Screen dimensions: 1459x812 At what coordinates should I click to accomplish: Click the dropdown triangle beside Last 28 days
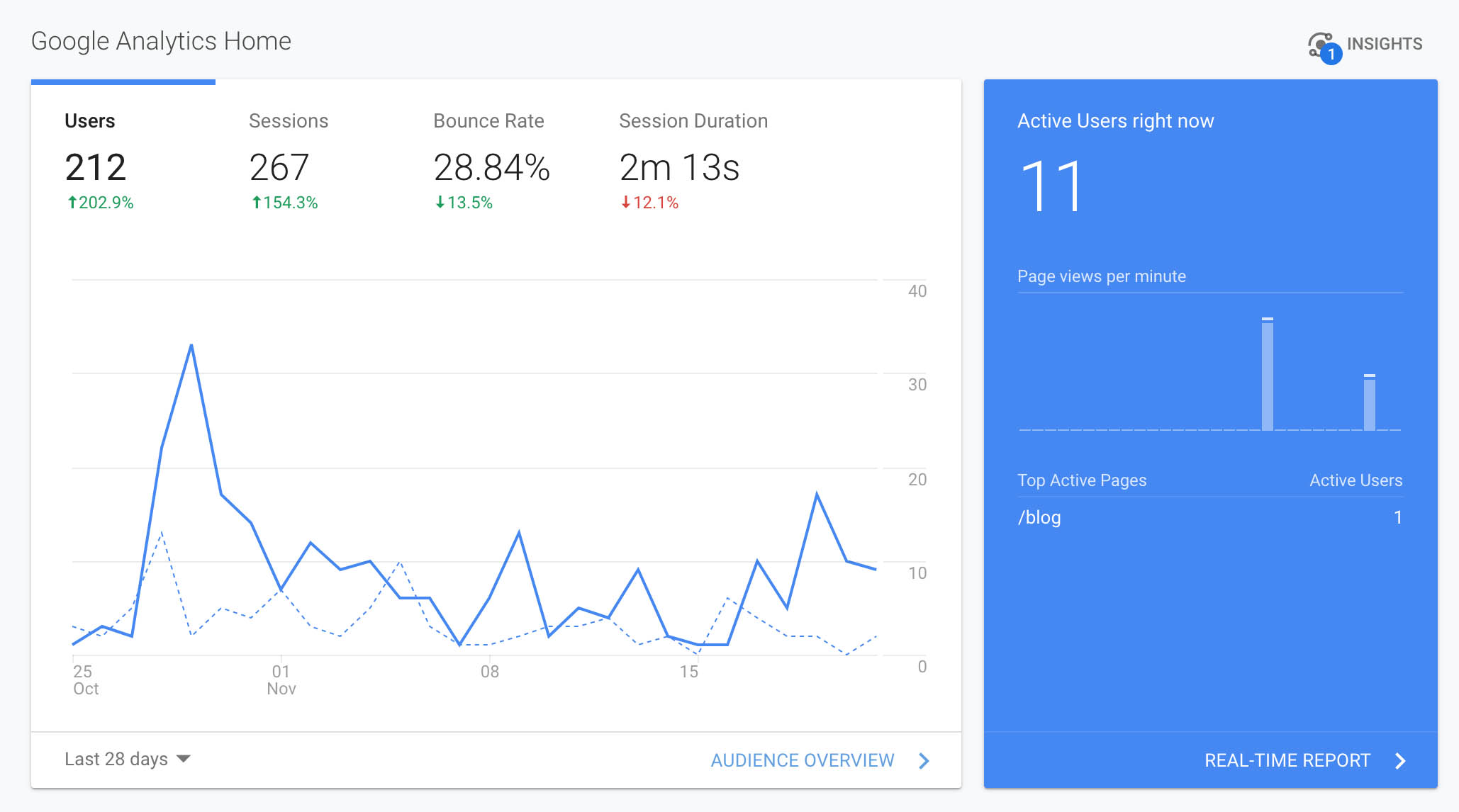[184, 759]
